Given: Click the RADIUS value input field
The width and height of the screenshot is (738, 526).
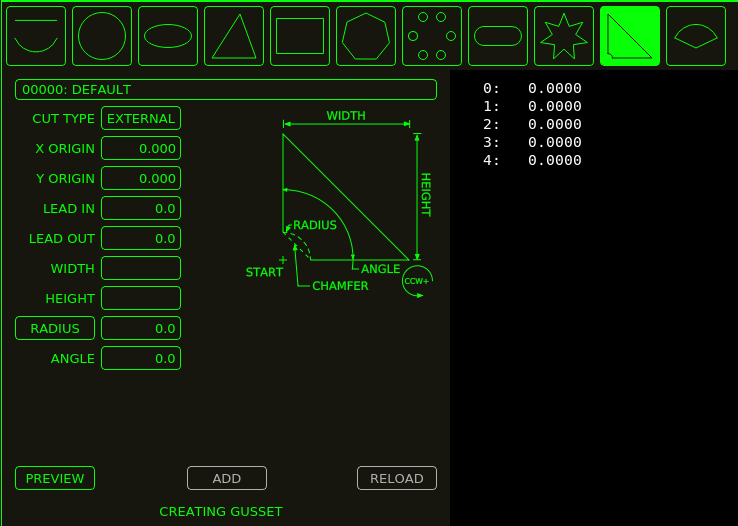Looking at the screenshot, I should tap(141, 328).
